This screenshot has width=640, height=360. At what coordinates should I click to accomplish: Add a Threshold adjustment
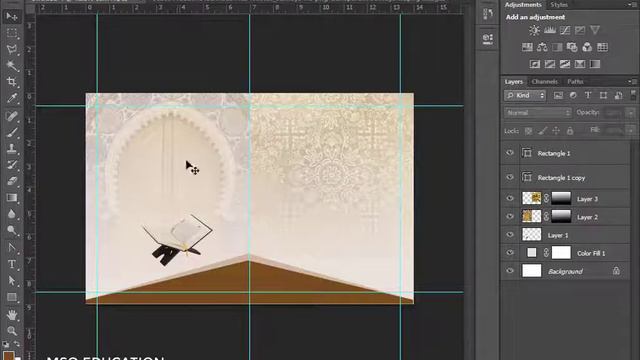tap(565, 64)
